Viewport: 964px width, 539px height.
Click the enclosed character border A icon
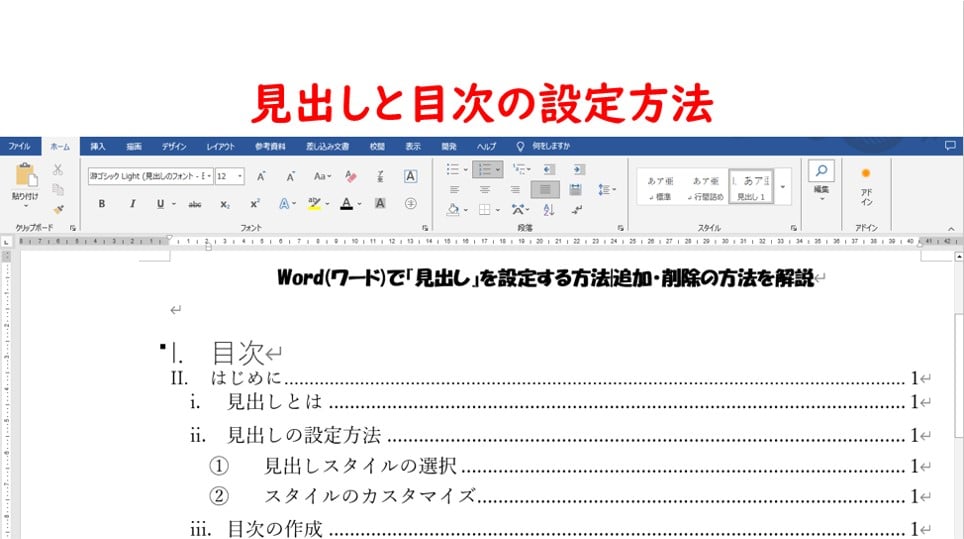click(411, 176)
